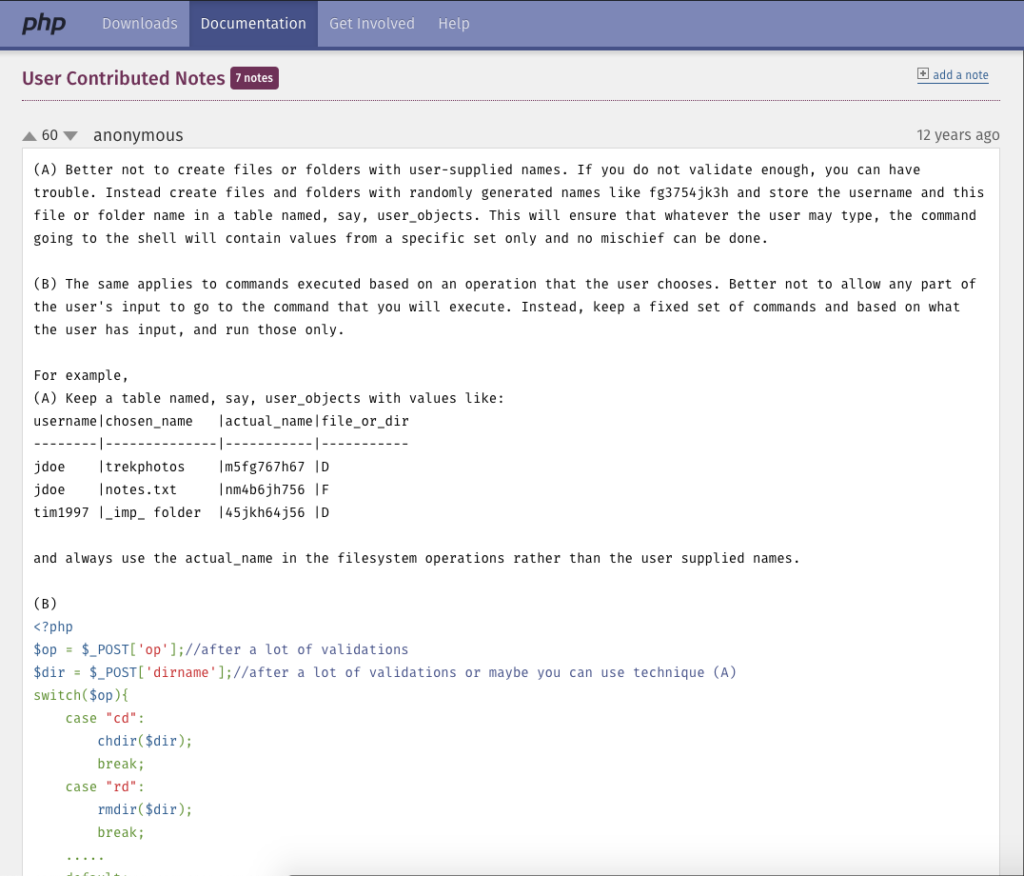Viewport: 1024px width, 876px height.
Task: Go to the Help menu item
Action: pyautogui.click(x=453, y=23)
